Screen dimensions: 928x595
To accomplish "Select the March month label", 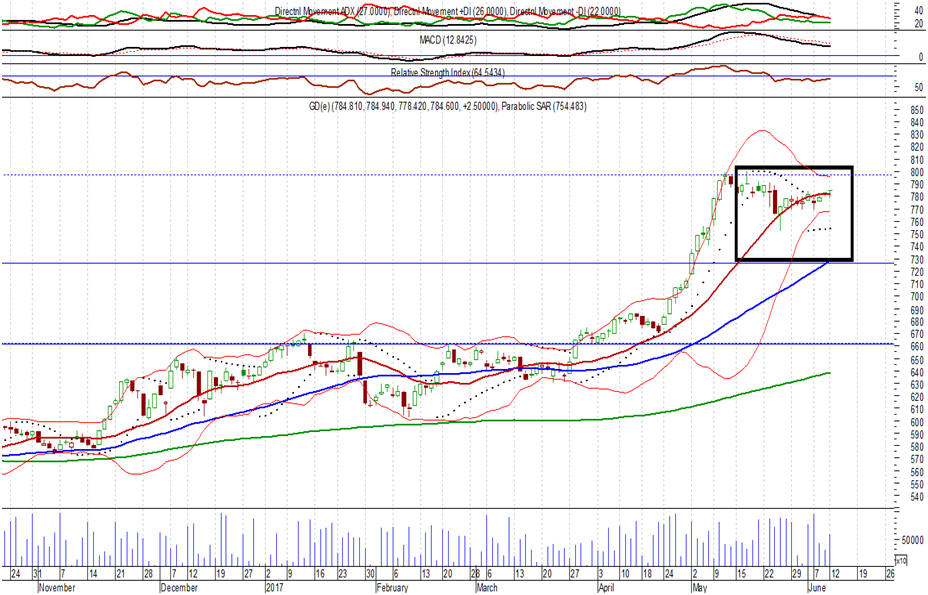I will click(487, 588).
